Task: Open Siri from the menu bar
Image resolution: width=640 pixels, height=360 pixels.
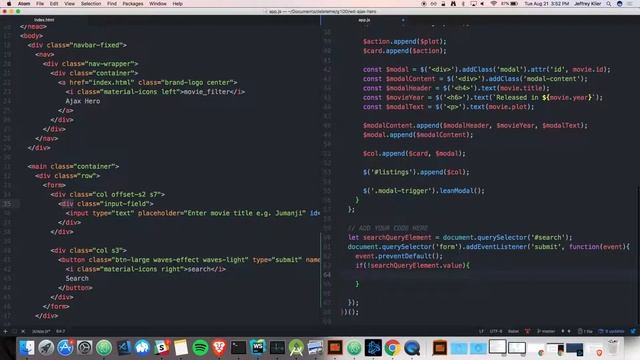Action: (620, 4)
